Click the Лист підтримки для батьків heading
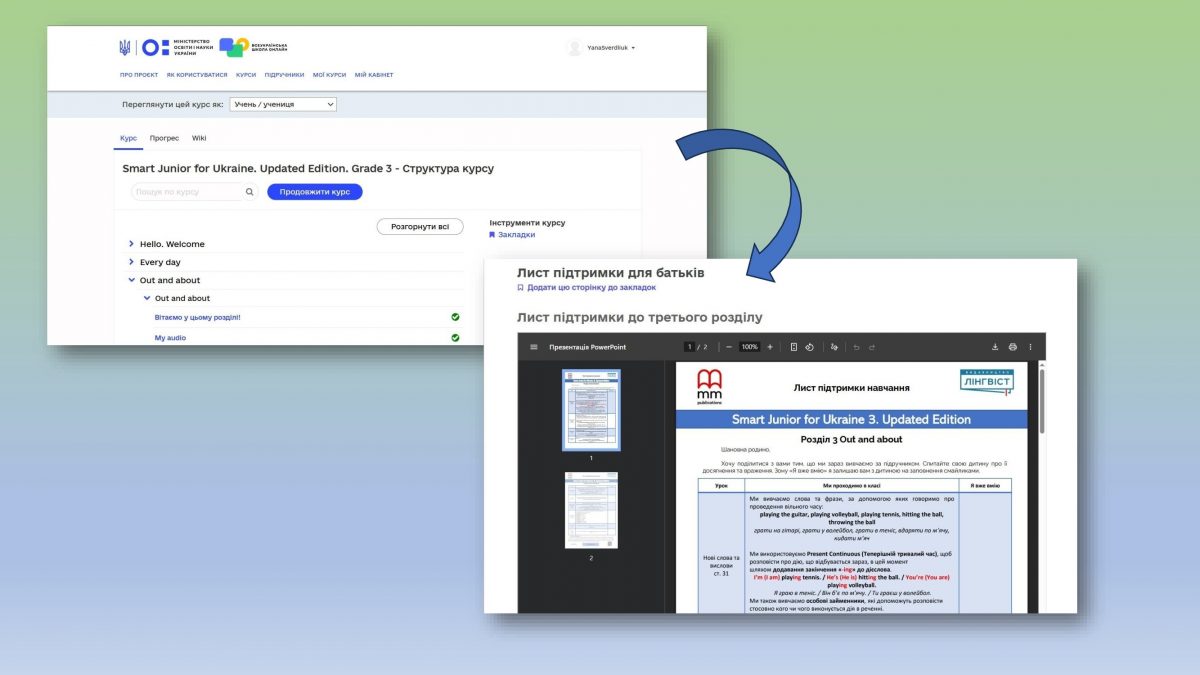The image size is (1200, 675). click(610, 273)
